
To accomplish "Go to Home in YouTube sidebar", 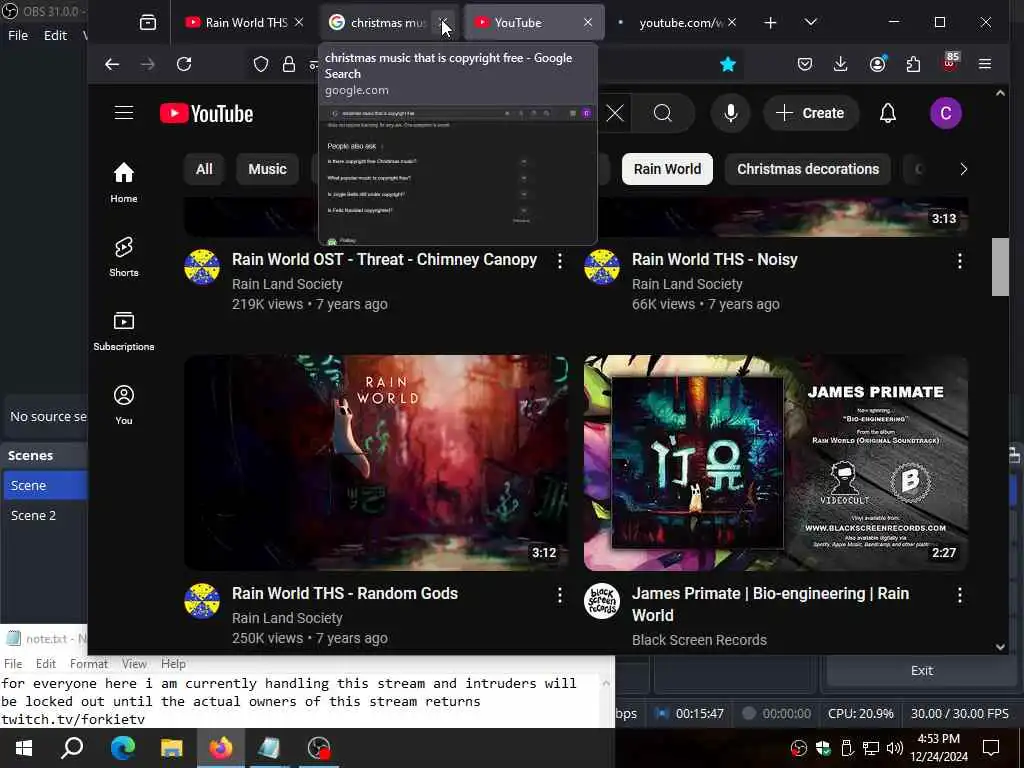I will [123, 183].
